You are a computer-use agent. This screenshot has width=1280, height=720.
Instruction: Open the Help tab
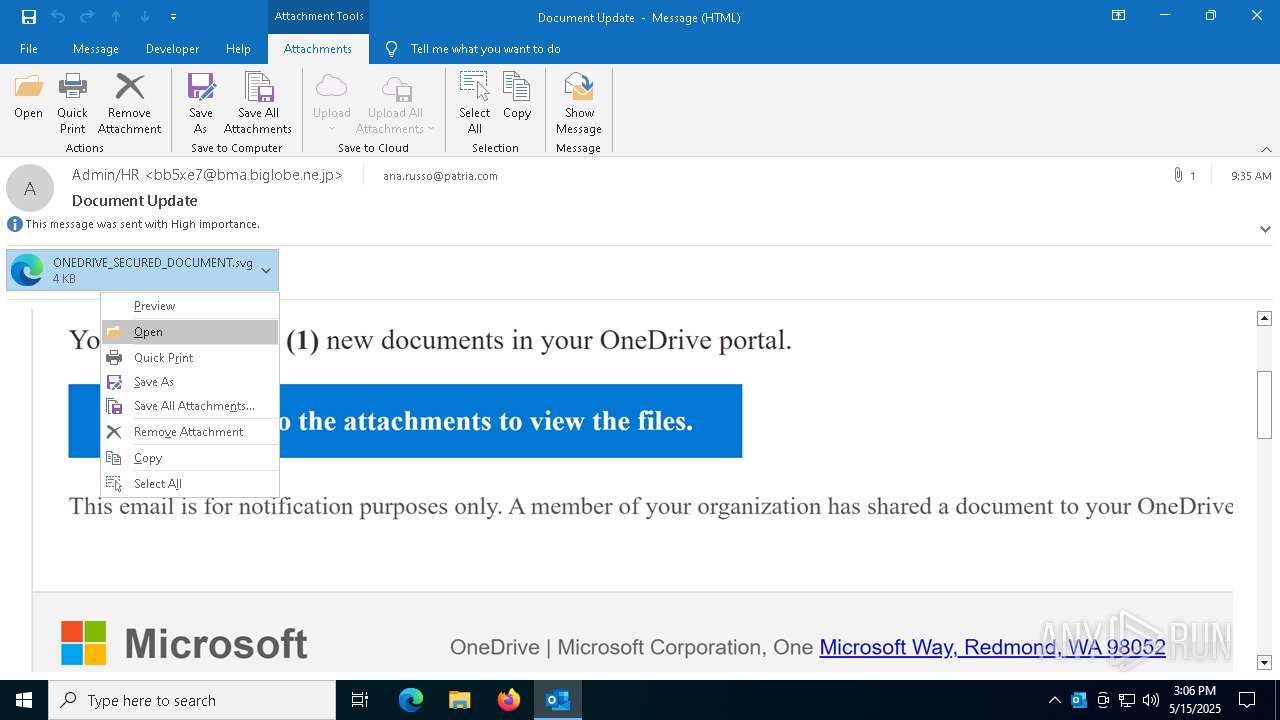tap(238, 49)
